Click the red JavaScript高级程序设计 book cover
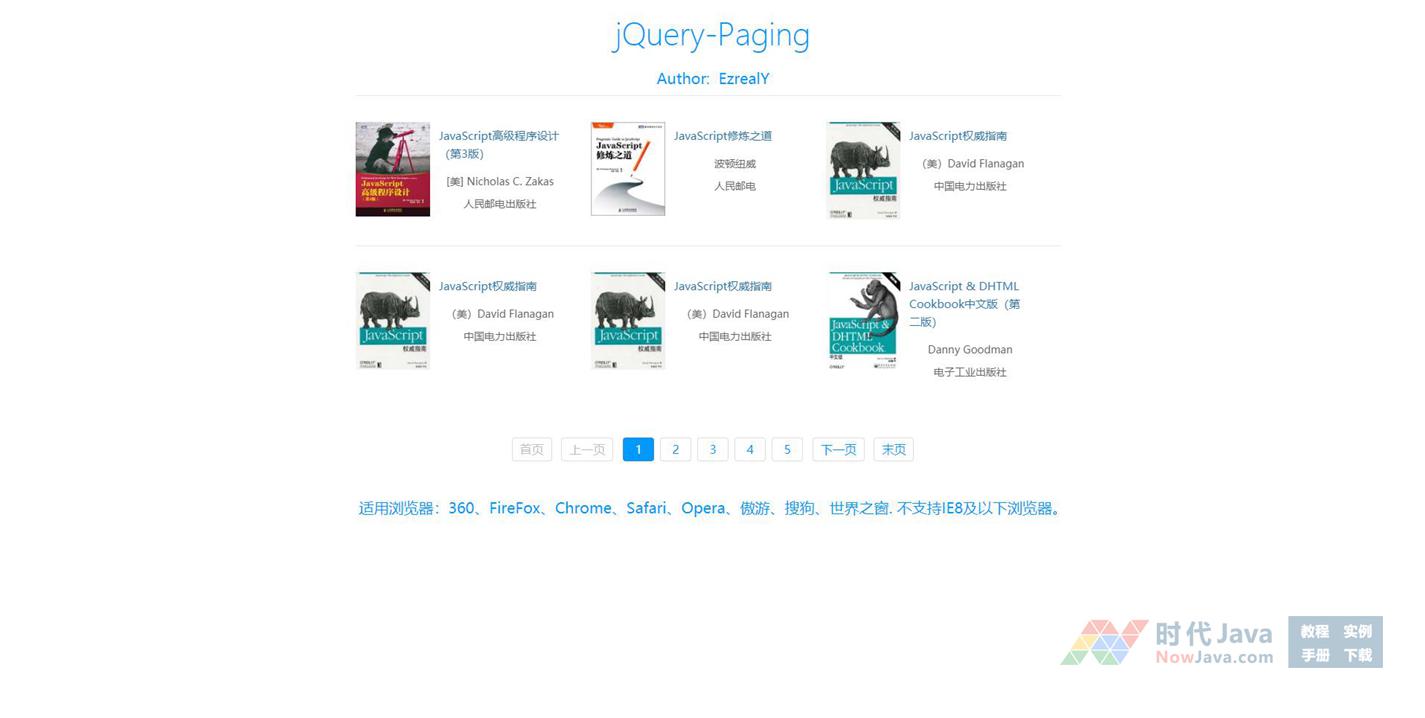 tap(392, 169)
